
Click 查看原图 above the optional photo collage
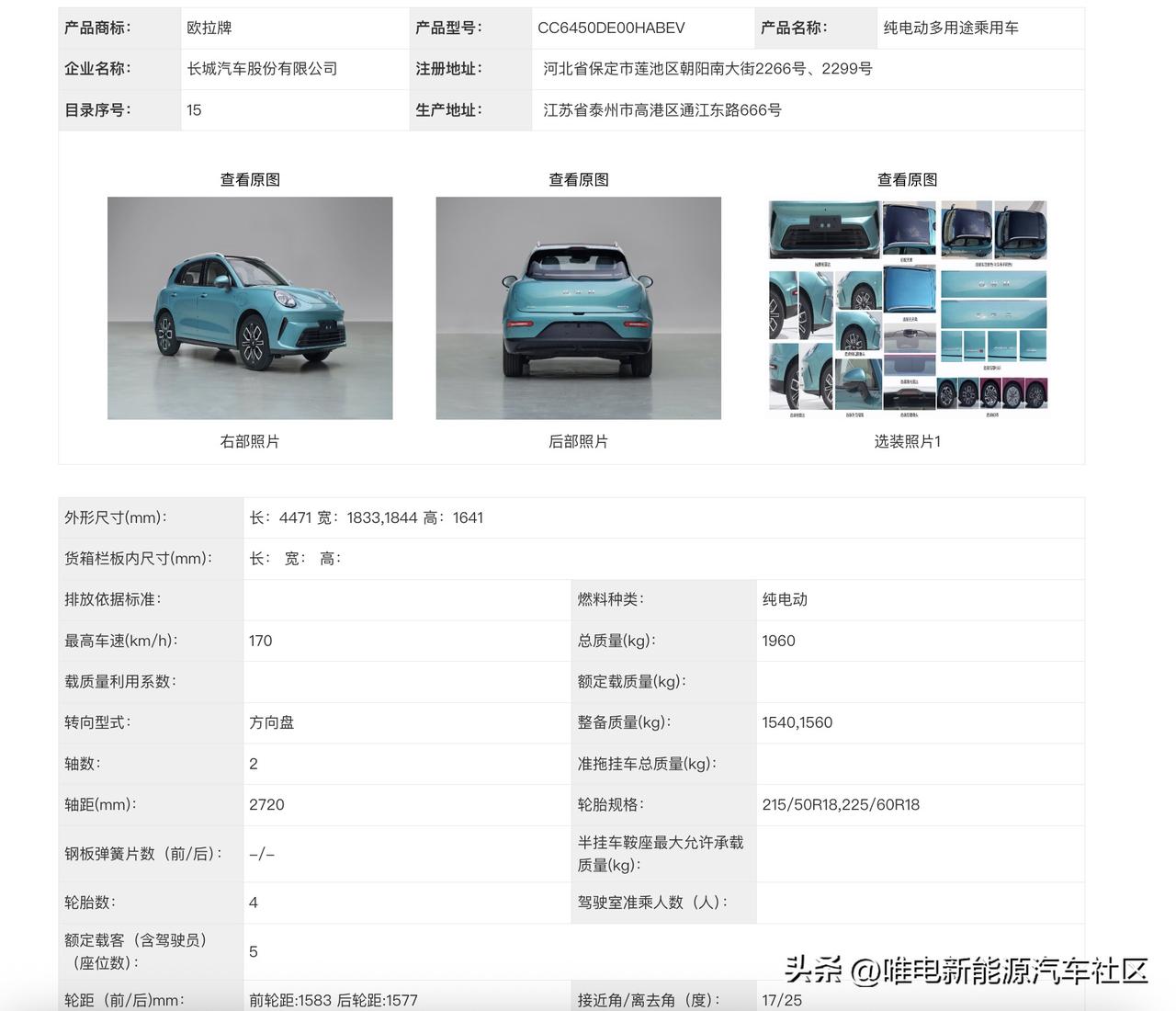click(908, 180)
